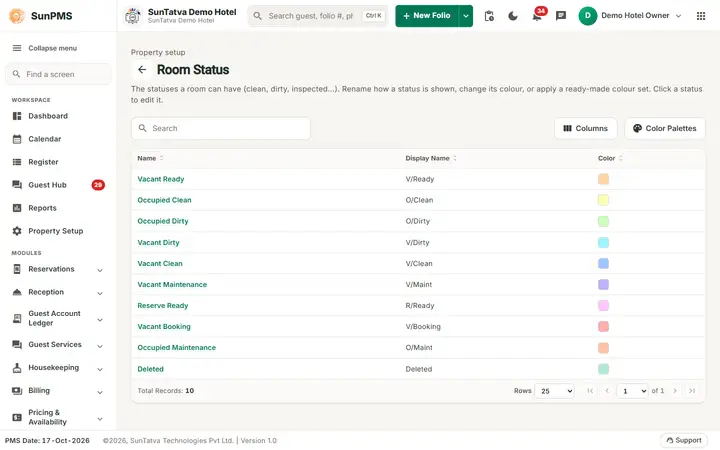Expand the Reservations module

click(x=100, y=270)
